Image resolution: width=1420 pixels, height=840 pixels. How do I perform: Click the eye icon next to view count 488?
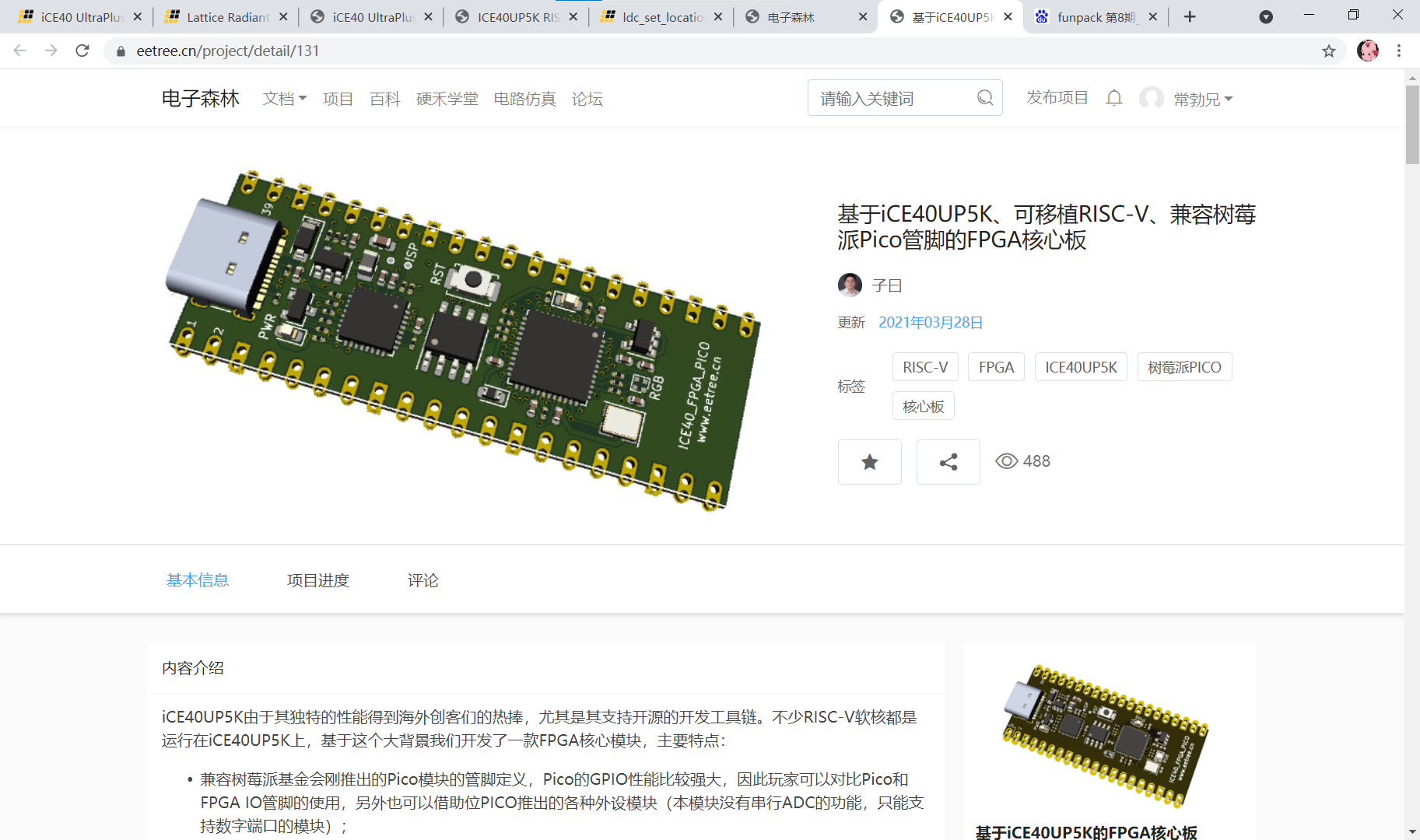click(x=1005, y=460)
